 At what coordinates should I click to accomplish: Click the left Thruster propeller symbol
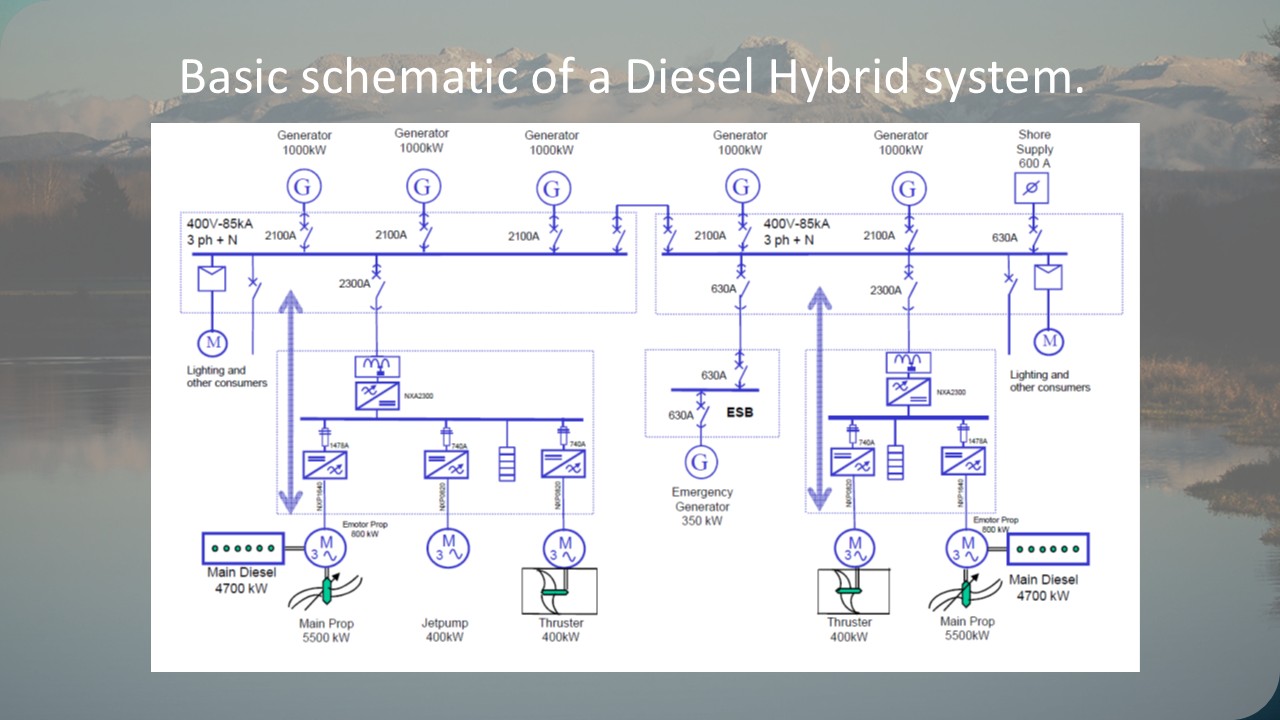click(x=559, y=591)
